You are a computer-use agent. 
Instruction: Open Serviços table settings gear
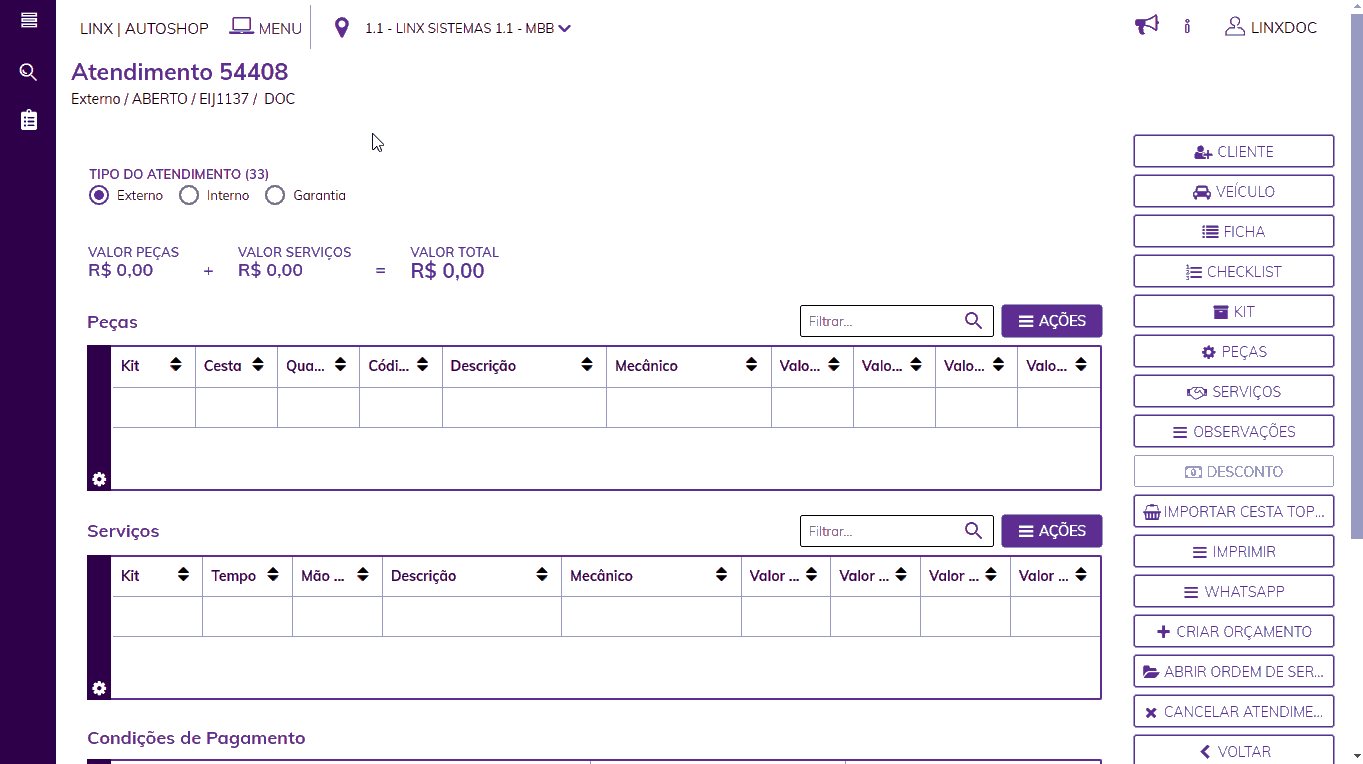click(x=99, y=688)
